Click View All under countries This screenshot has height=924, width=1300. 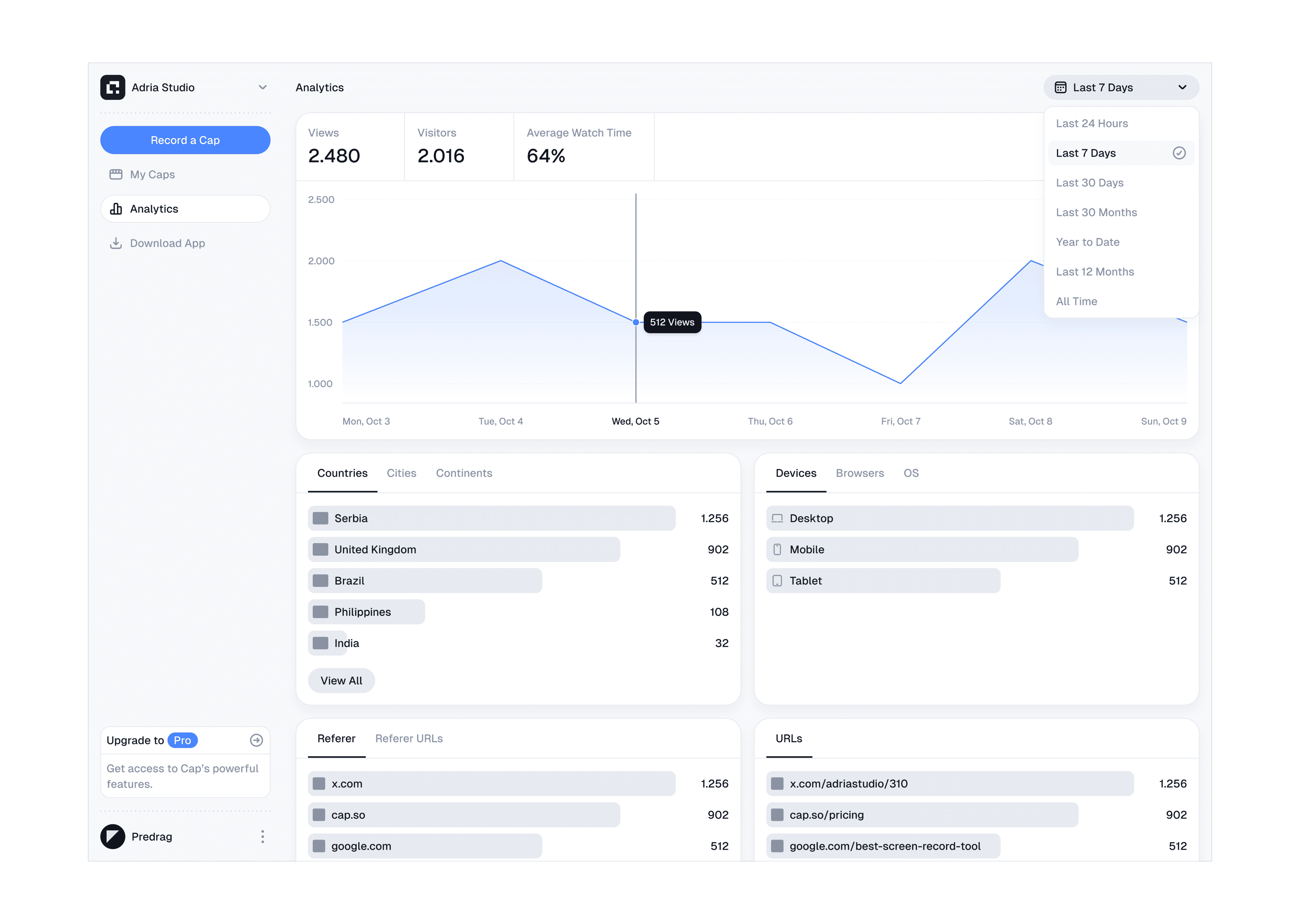(x=341, y=681)
